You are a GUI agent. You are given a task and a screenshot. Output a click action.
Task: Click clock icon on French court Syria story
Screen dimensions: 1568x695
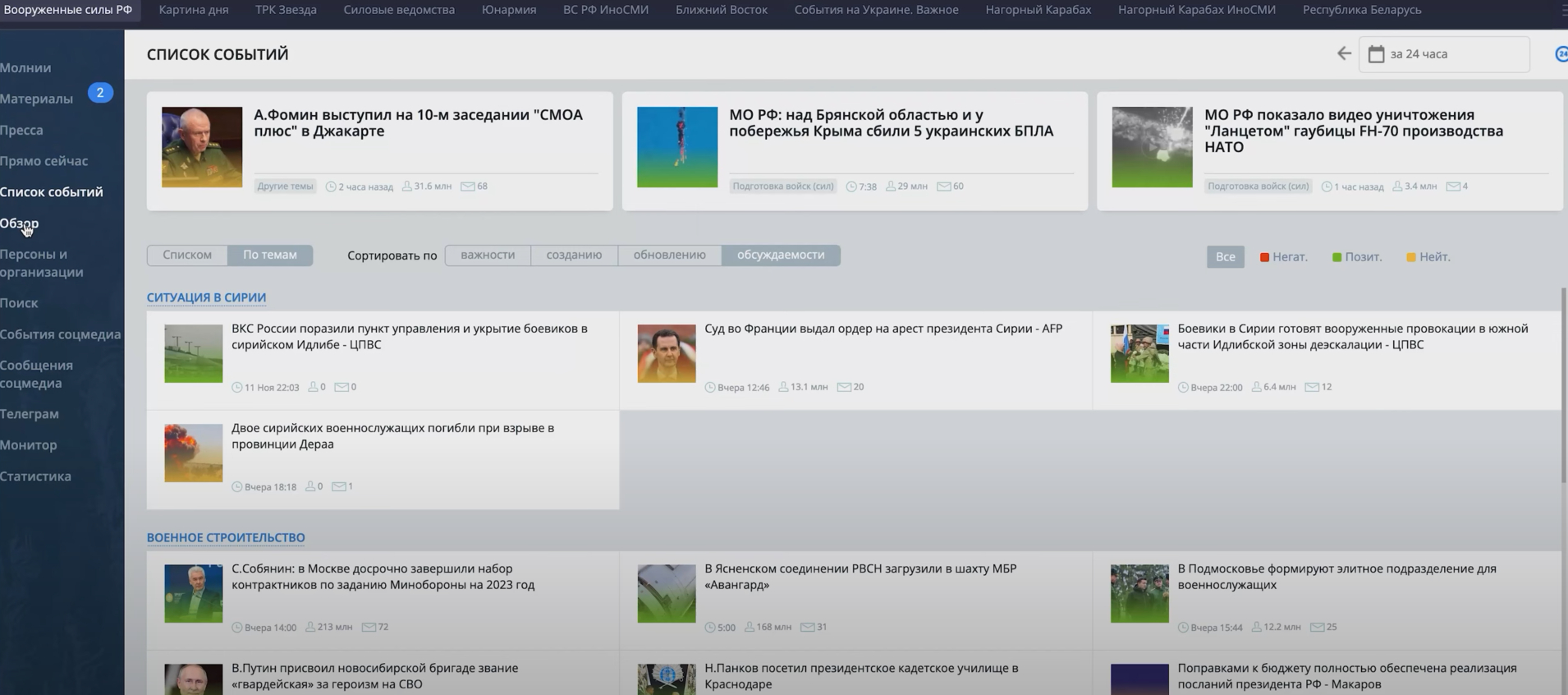pyautogui.click(x=710, y=387)
